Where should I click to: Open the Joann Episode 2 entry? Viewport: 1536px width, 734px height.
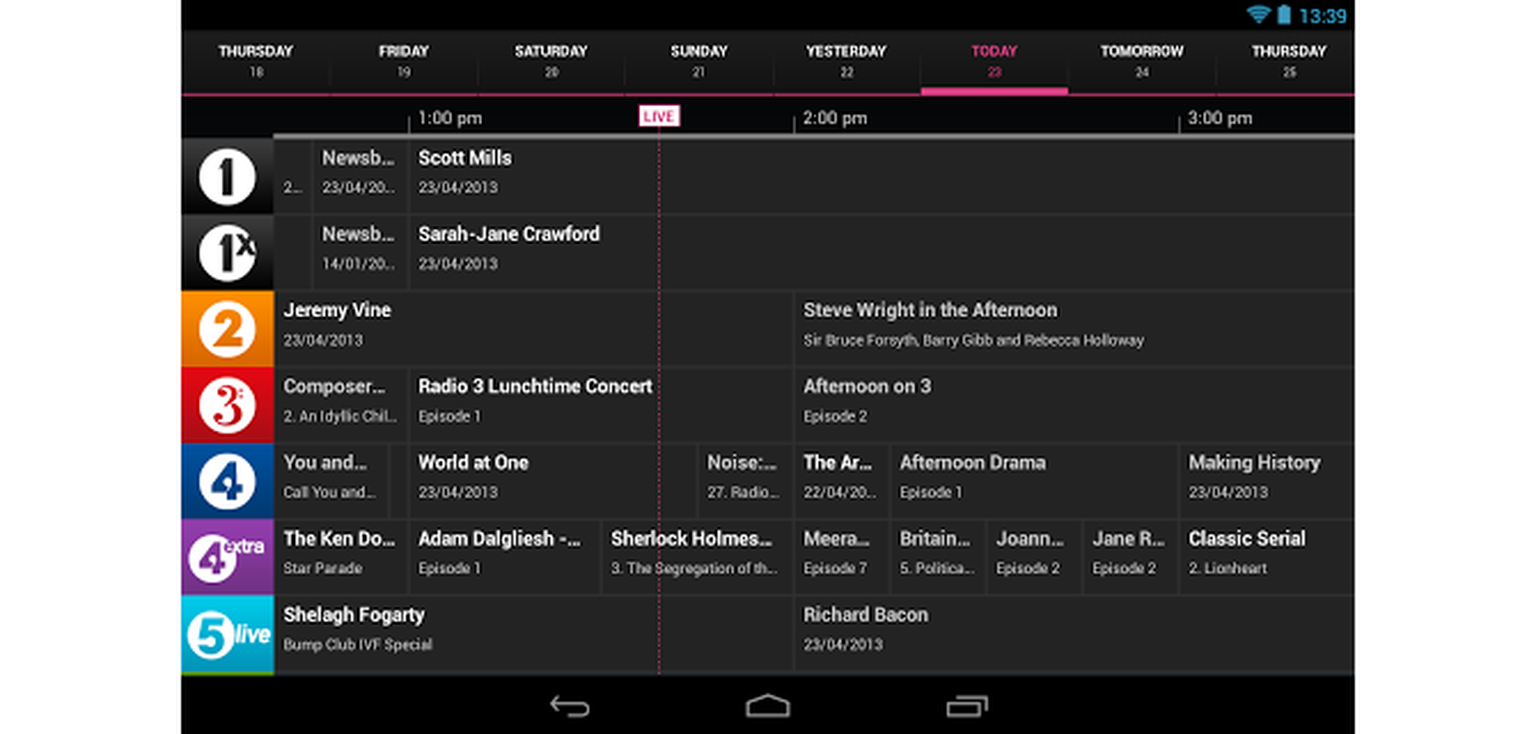click(x=1034, y=557)
